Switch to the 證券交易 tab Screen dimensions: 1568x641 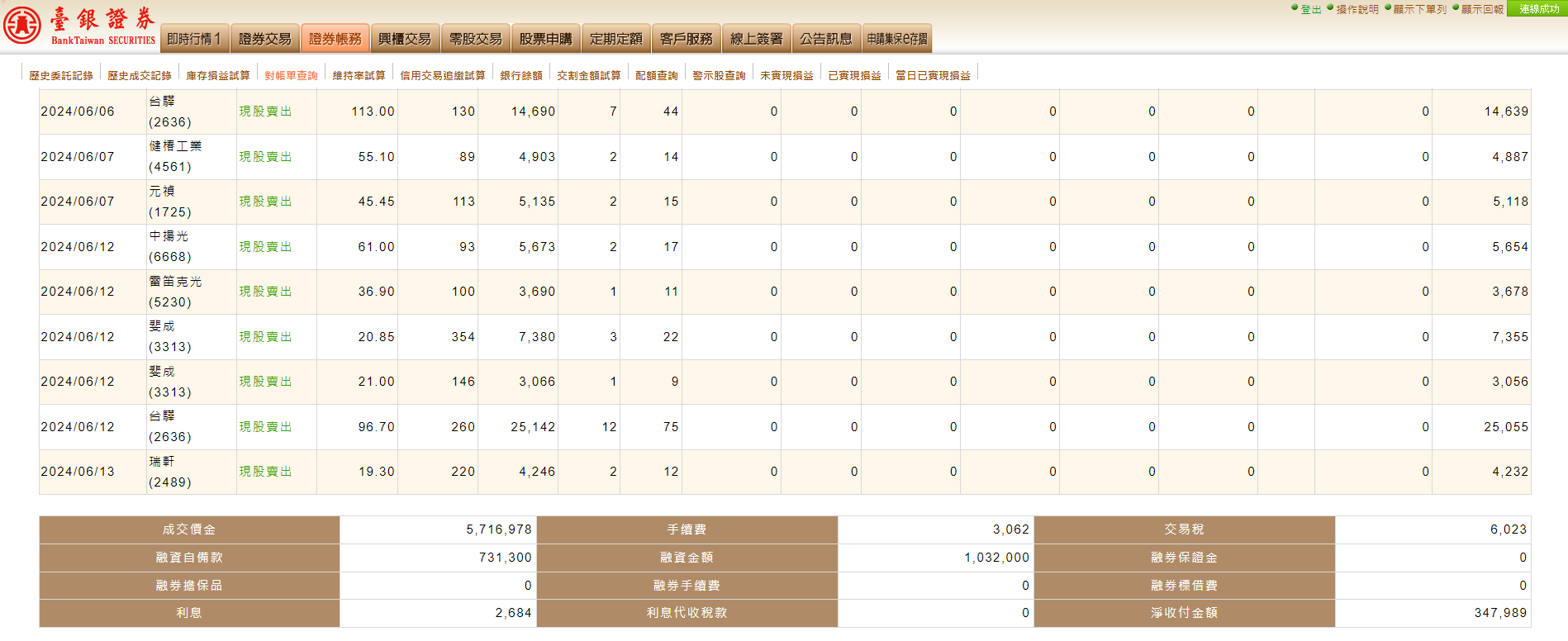point(265,39)
